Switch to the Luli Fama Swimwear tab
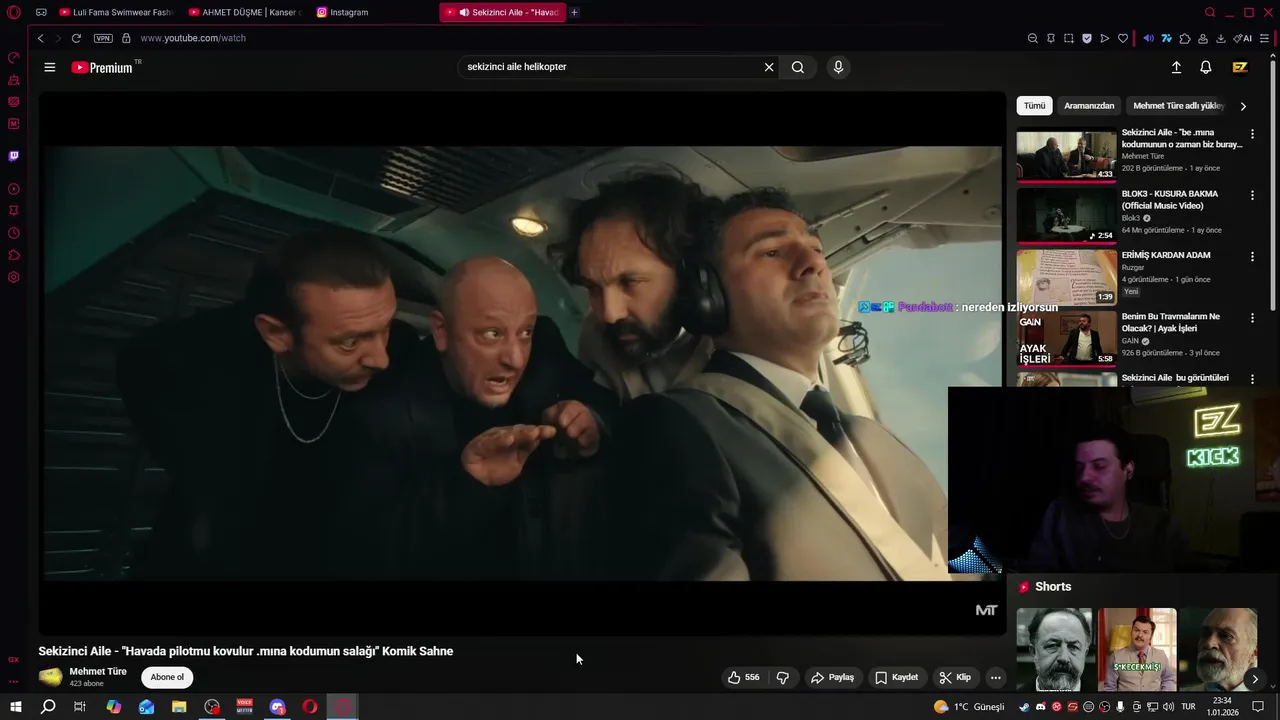Viewport: 1280px width, 720px height. pyautogui.click(x=115, y=12)
